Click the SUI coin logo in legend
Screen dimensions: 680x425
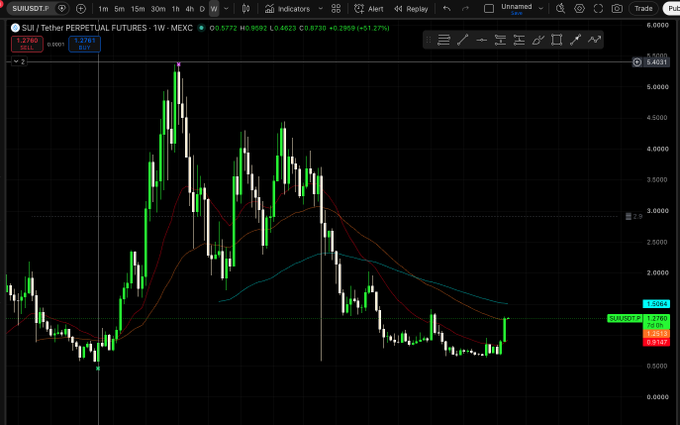15,28
